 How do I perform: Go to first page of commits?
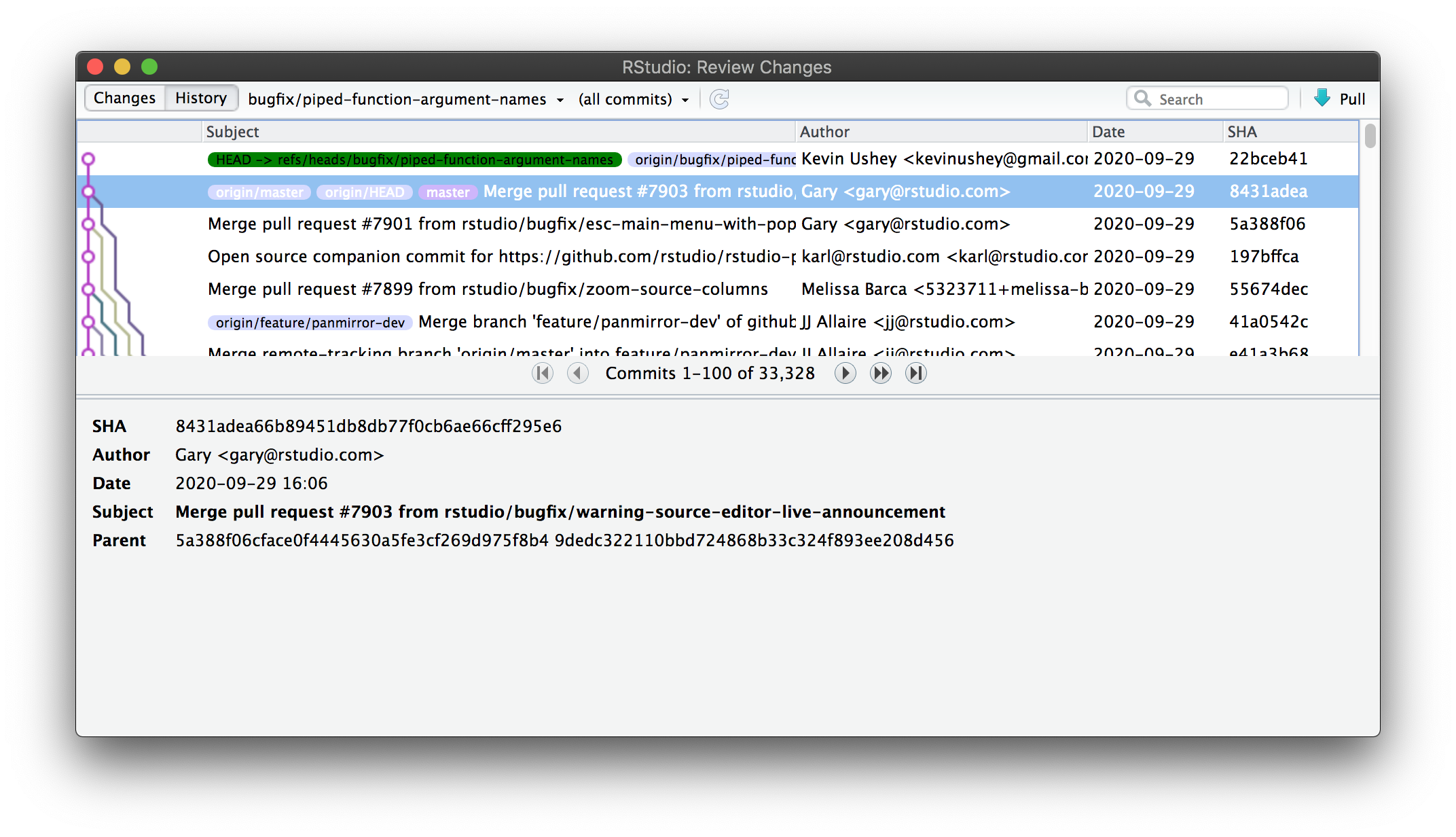[542, 373]
